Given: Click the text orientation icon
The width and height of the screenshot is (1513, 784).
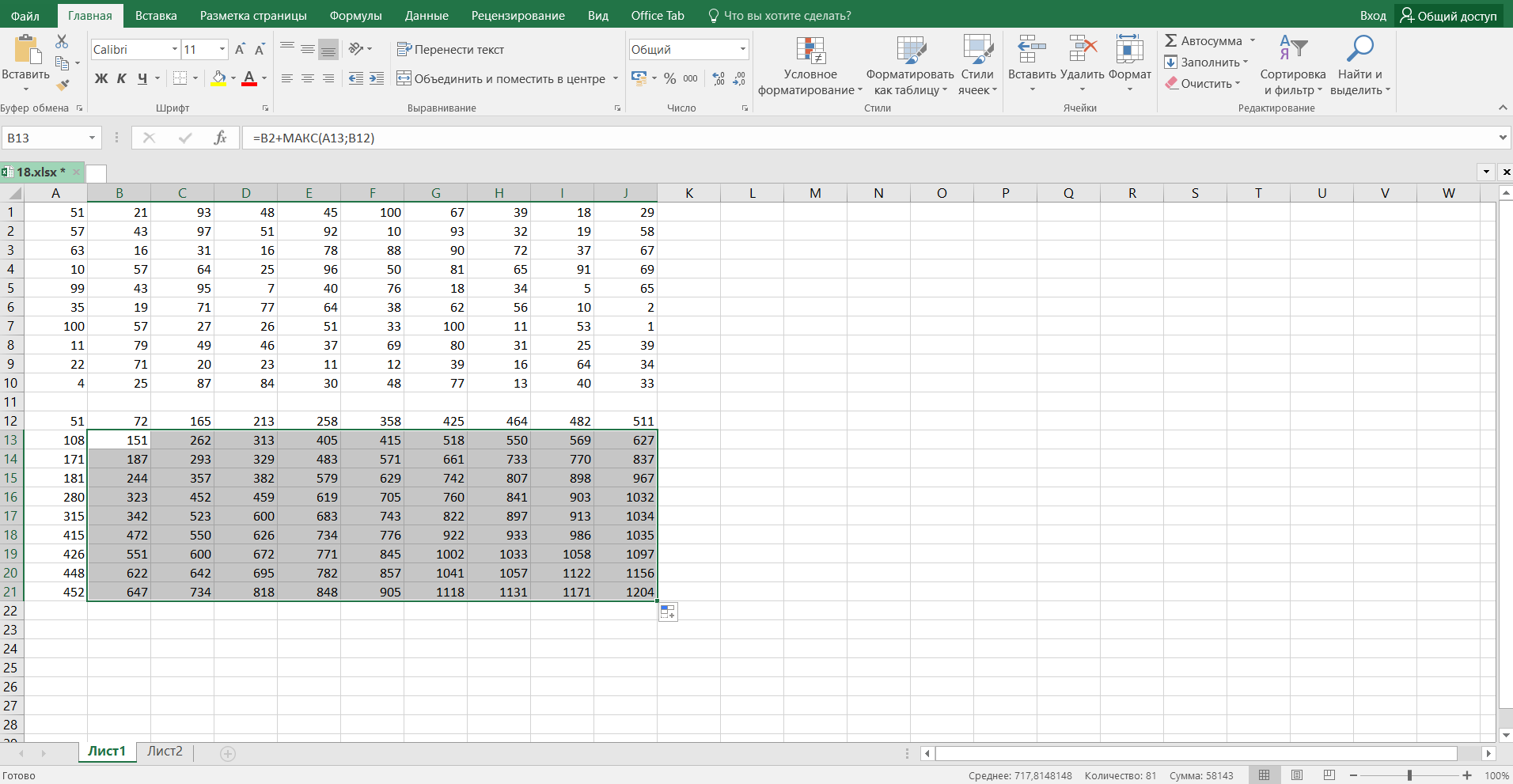Looking at the screenshot, I should [x=356, y=49].
